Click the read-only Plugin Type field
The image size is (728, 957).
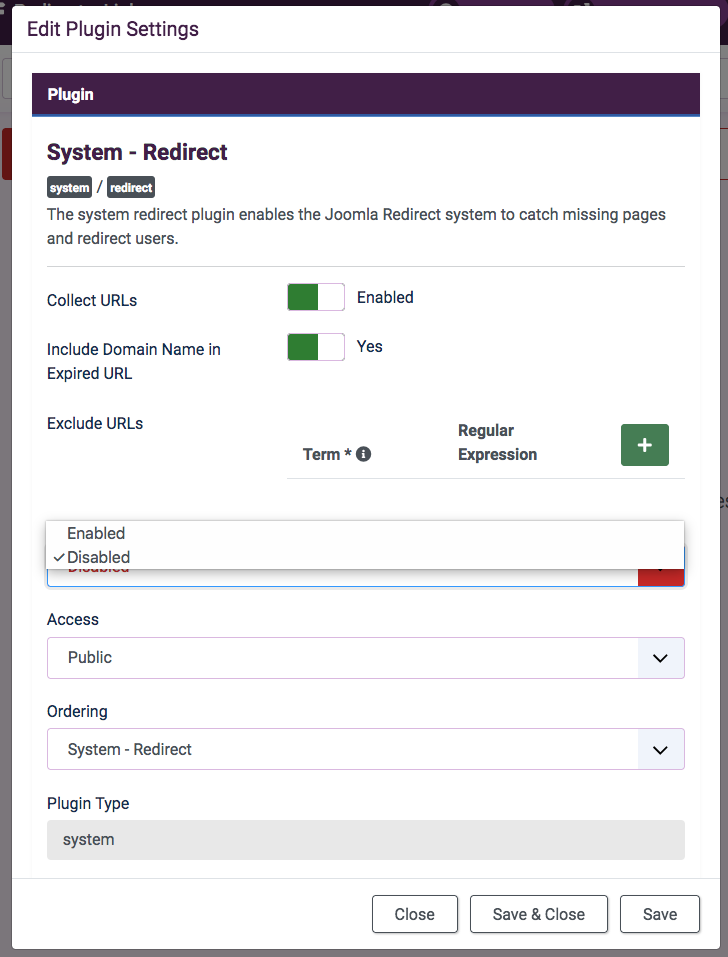(366, 840)
